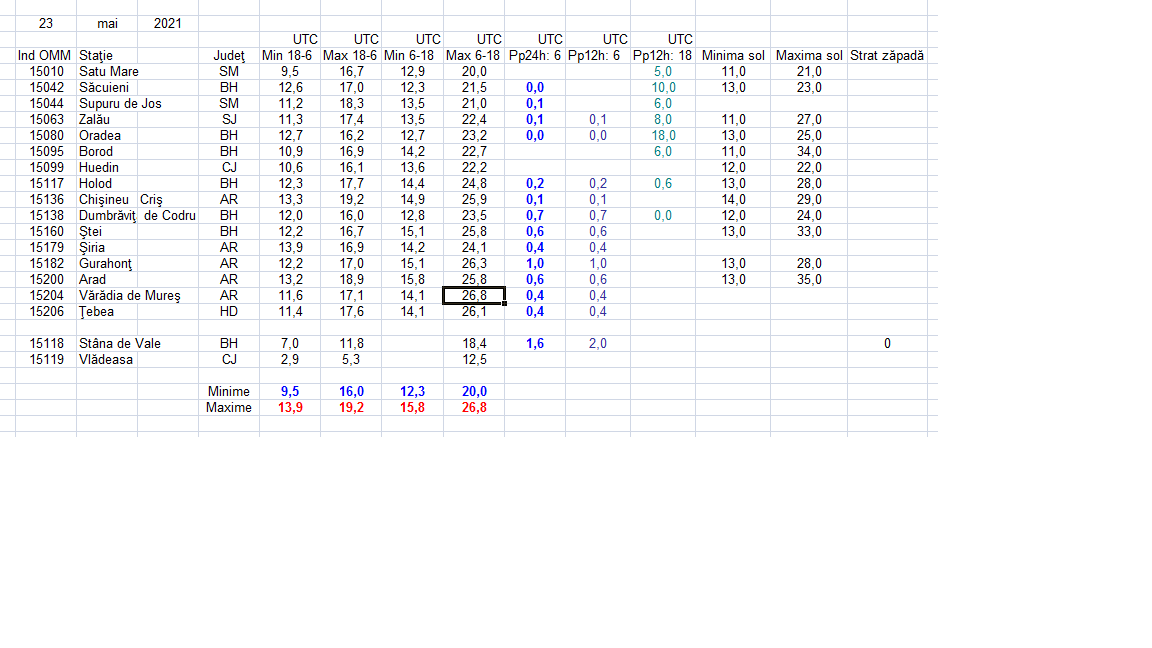Select the Pp24h: 6 header cell
This screenshot has width=1152, height=648.
click(535, 55)
